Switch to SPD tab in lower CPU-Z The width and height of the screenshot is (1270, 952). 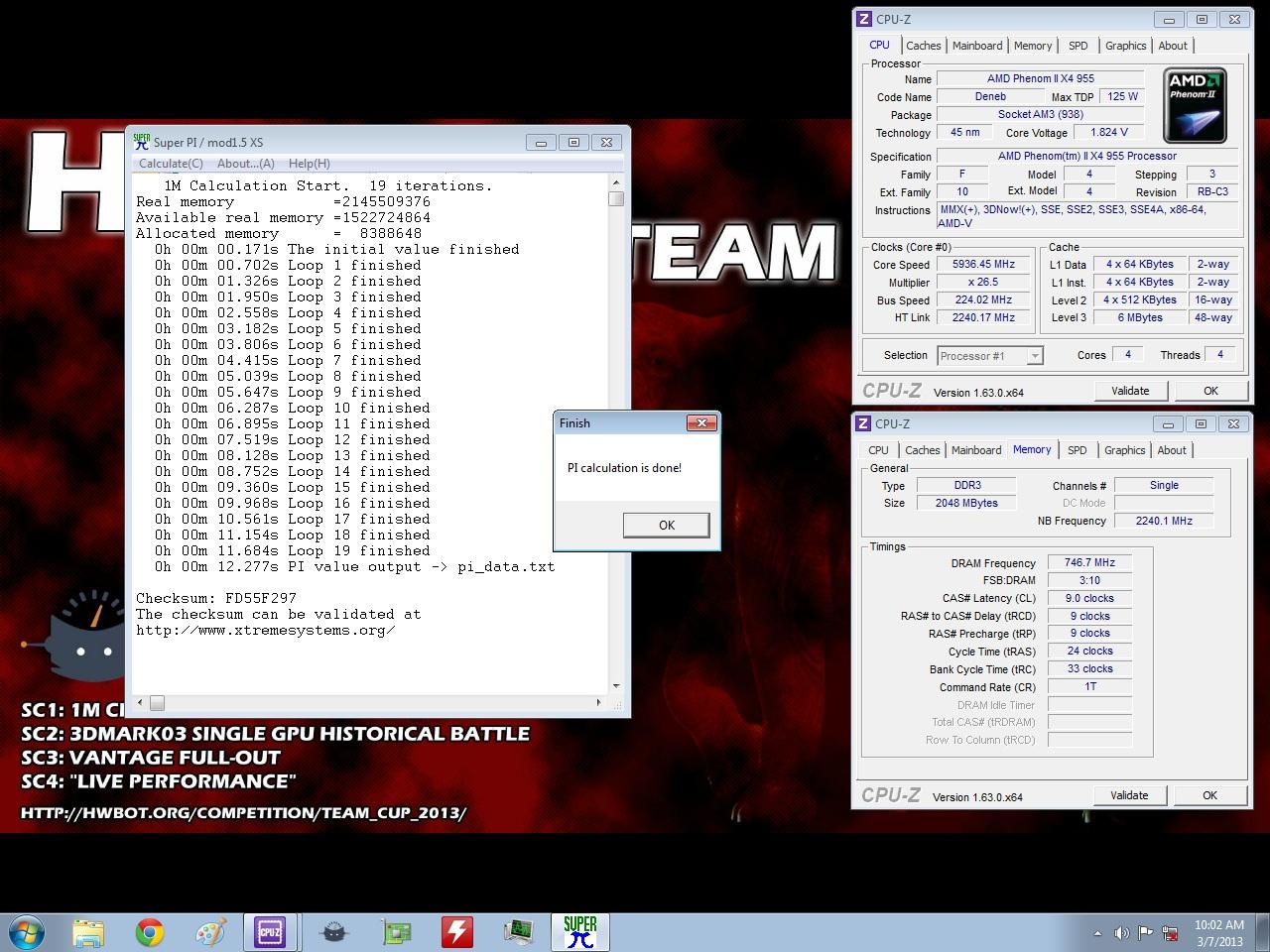[1078, 450]
